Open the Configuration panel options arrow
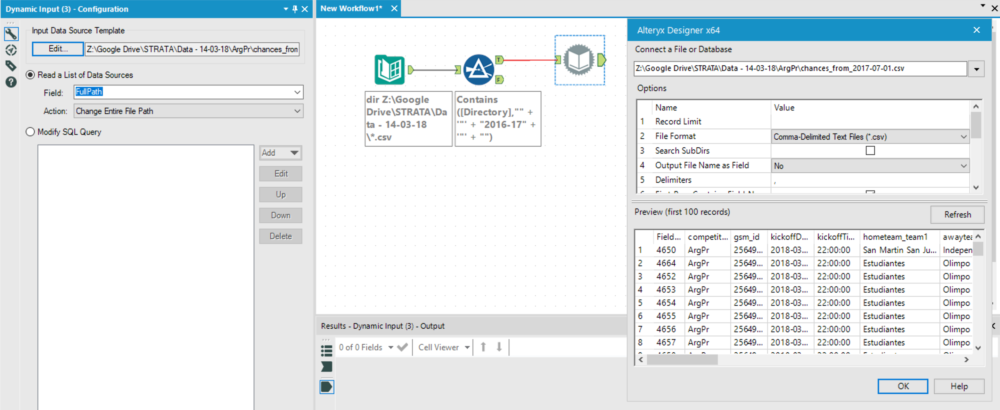The height and width of the screenshot is (410, 1000). click(284, 9)
